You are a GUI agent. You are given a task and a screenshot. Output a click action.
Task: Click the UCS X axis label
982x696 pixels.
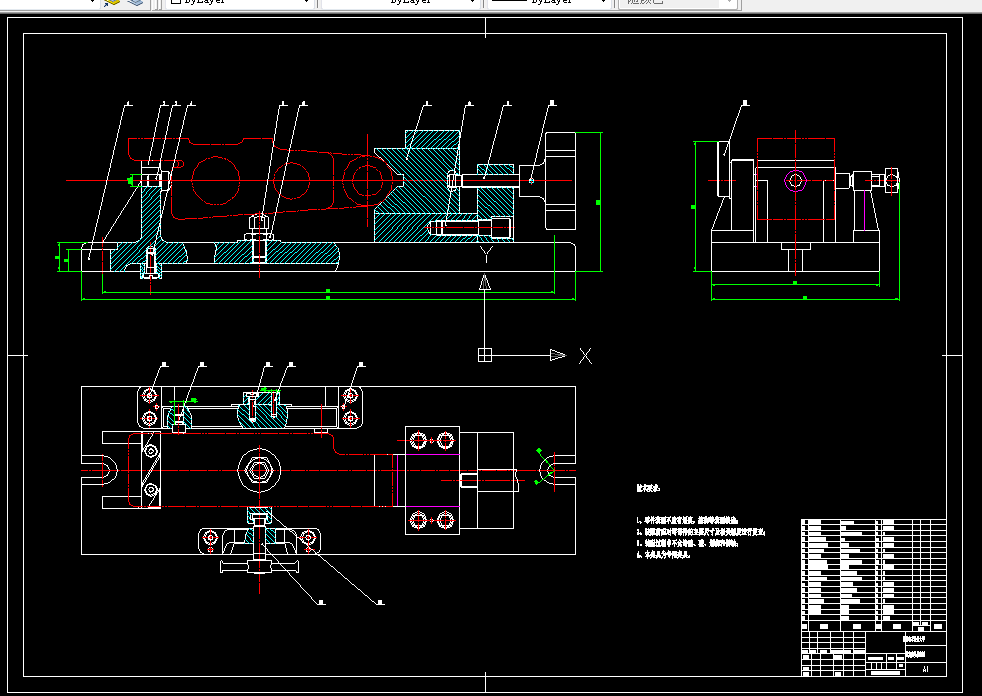click(x=585, y=356)
